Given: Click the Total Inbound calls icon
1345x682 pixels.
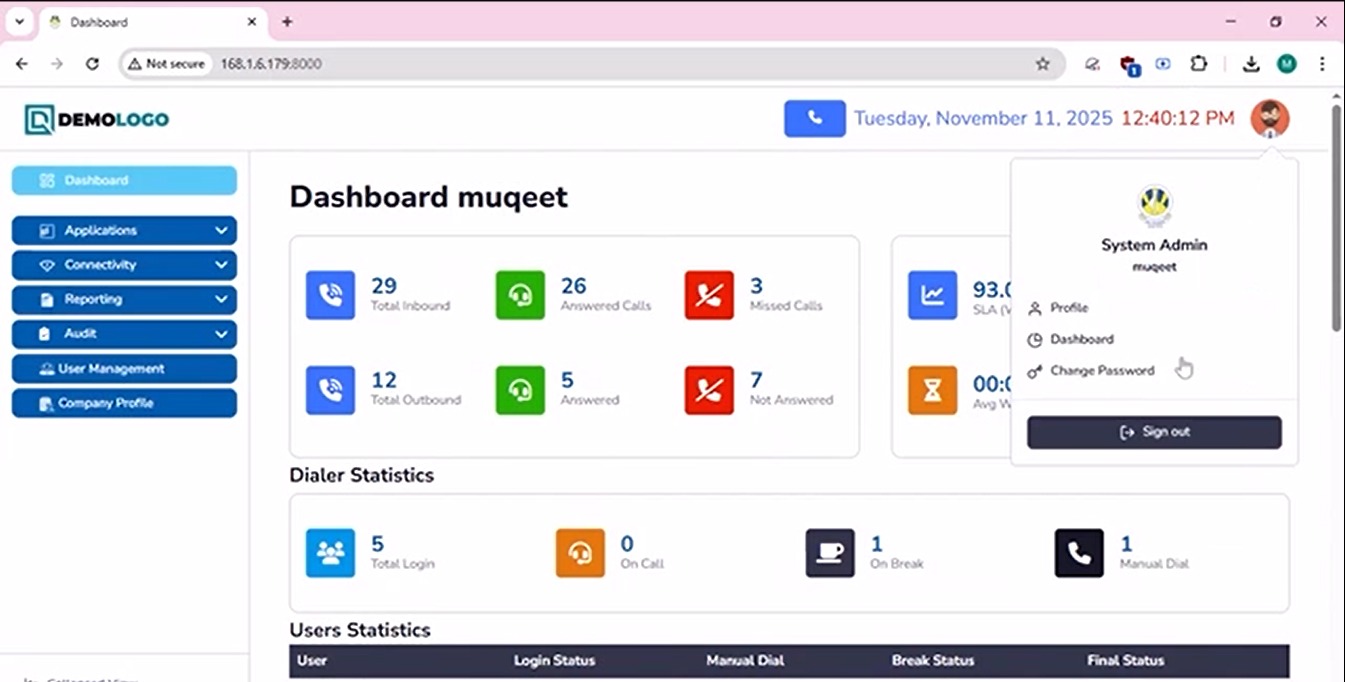Looking at the screenshot, I should point(330,295).
